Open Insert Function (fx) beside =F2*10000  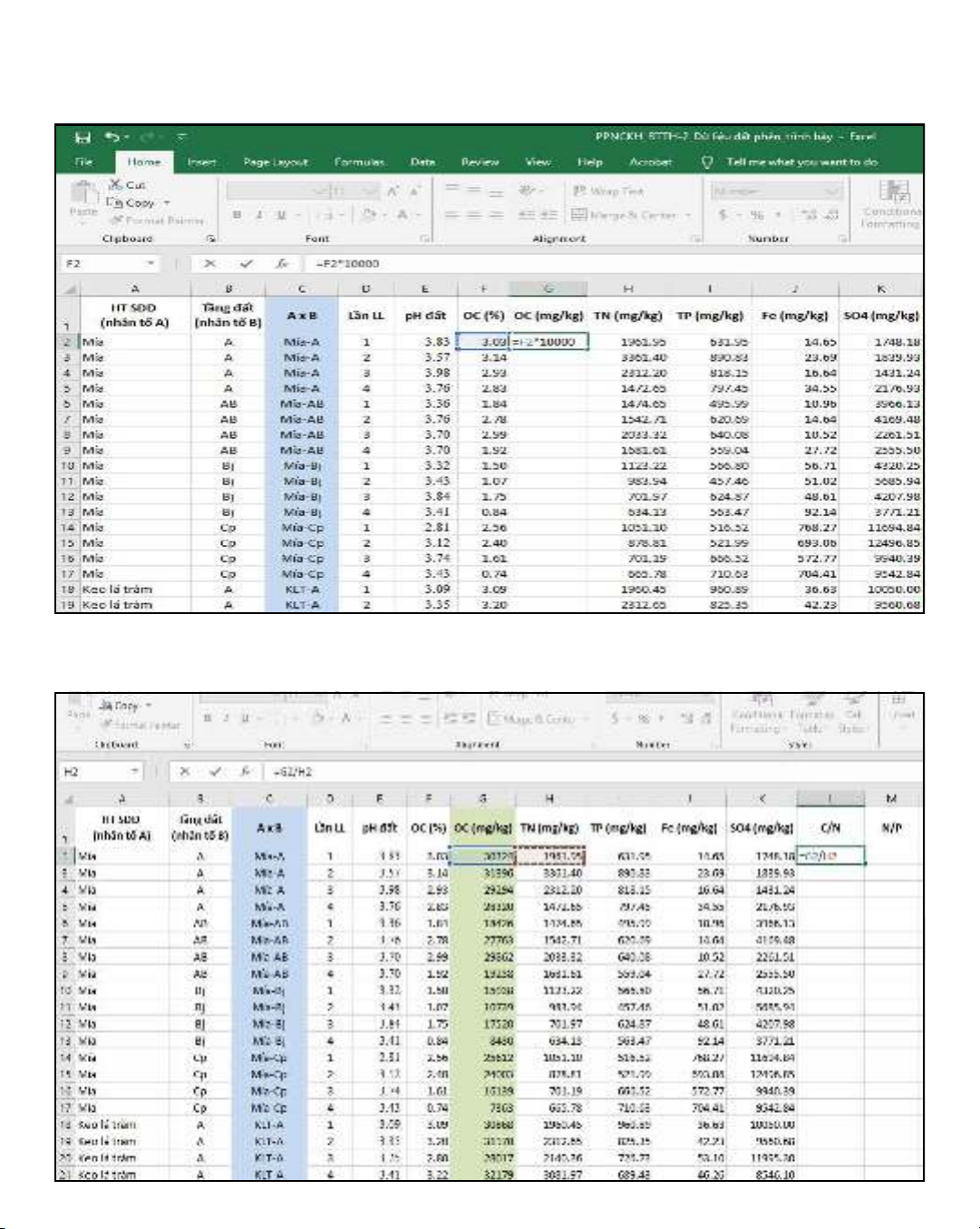coord(282,264)
